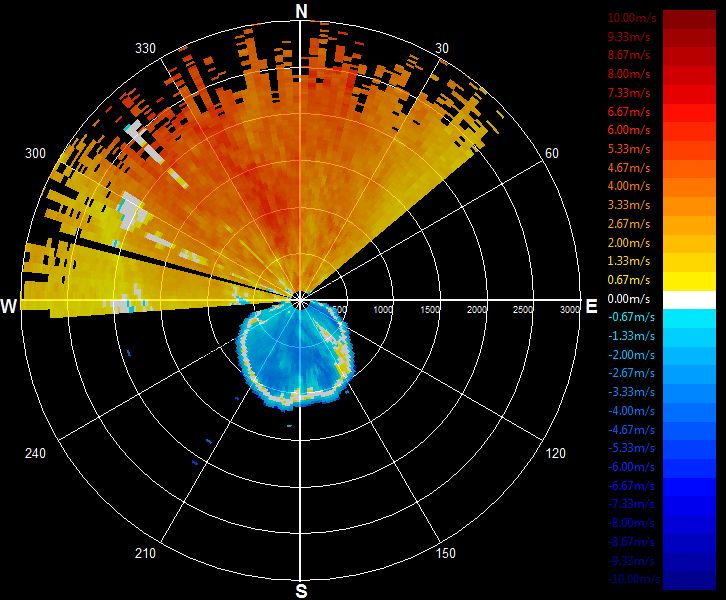This screenshot has width=726, height=600.
Task: Click the 210 degree azimuth label
Action: click(145, 553)
